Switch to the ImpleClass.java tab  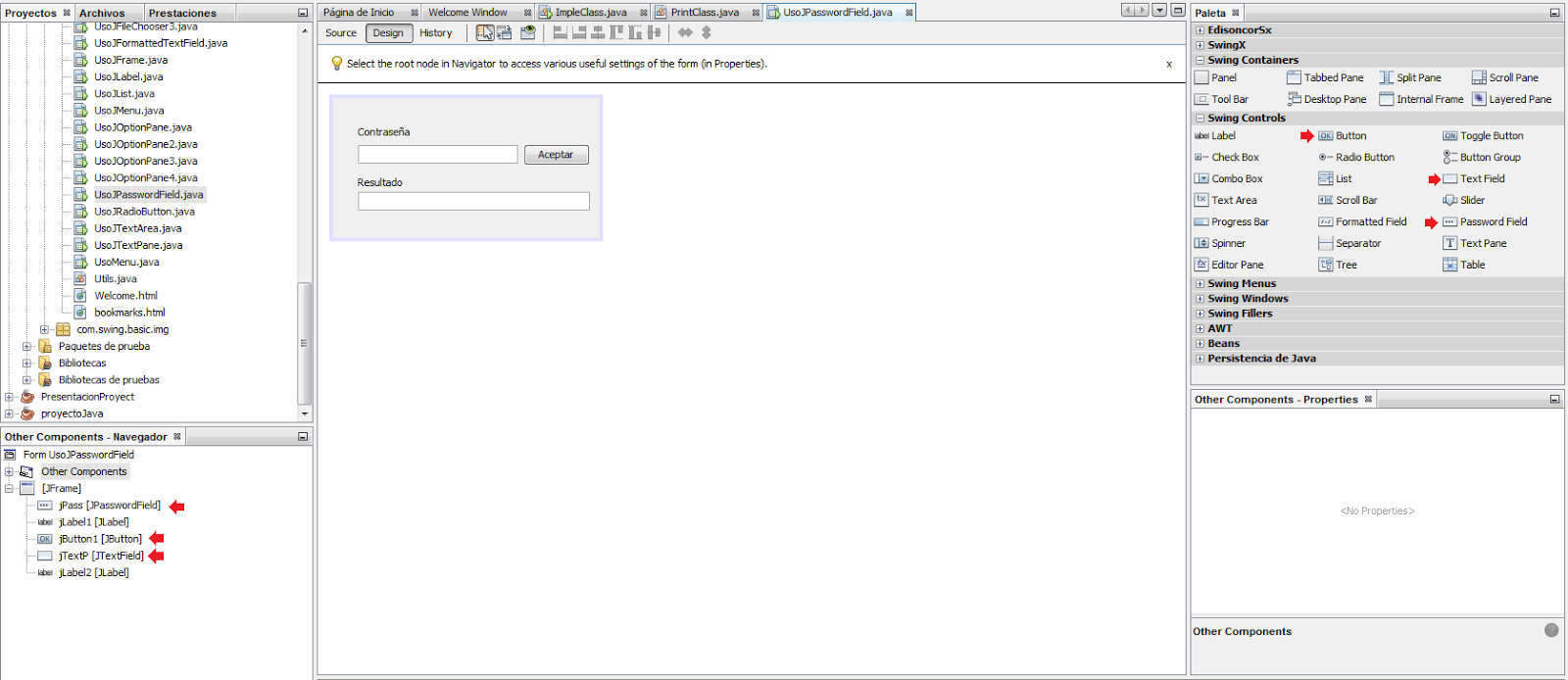[590, 13]
